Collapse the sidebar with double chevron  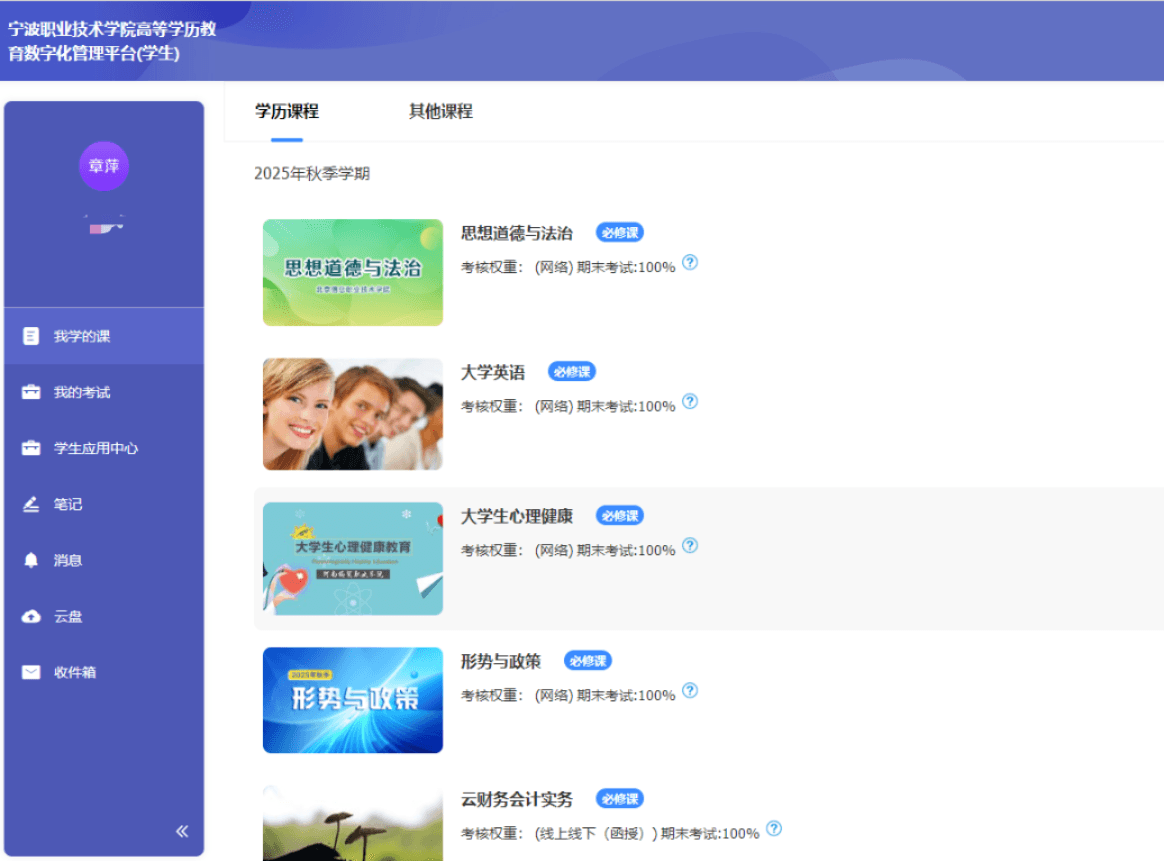(x=182, y=831)
